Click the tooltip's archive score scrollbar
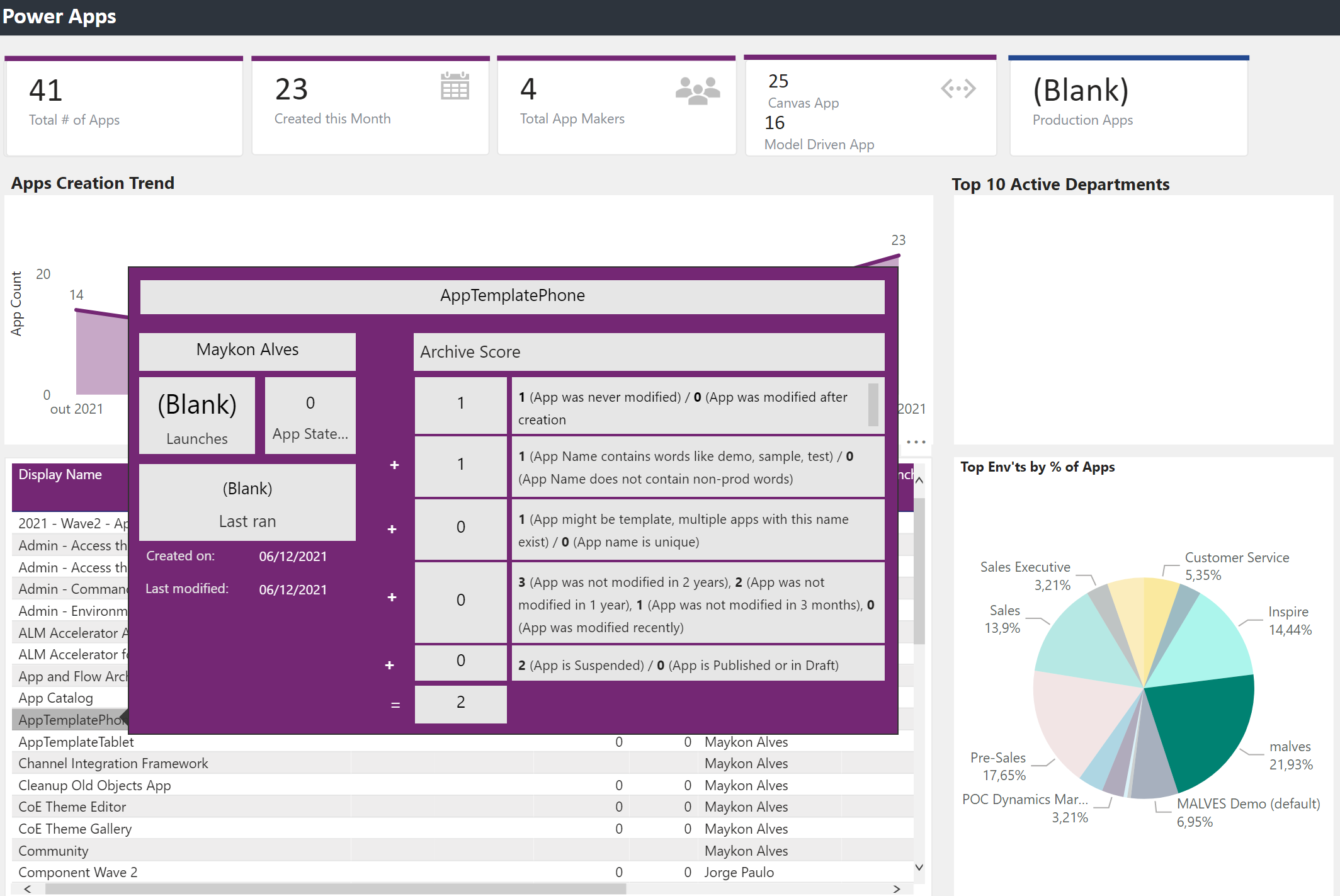Viewport: 1340px width, 896px height. coord(873,404)
